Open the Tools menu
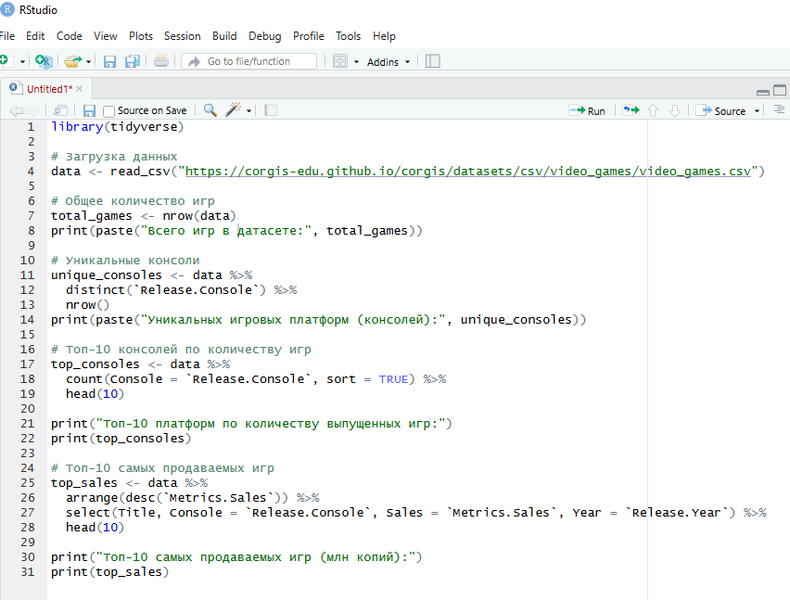The width and height of the screenshot is (790, 600). pyautogui.click(x=348, y=36)
